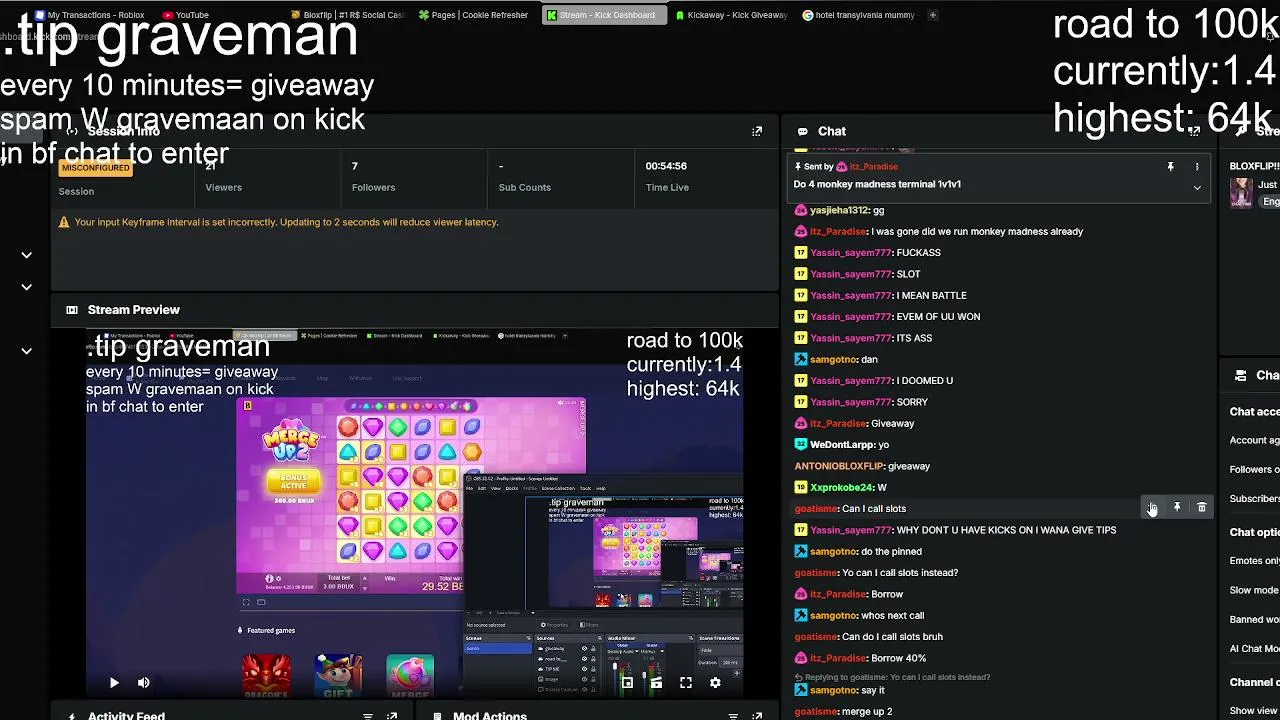Click the Mod Actions panel title

490,716
